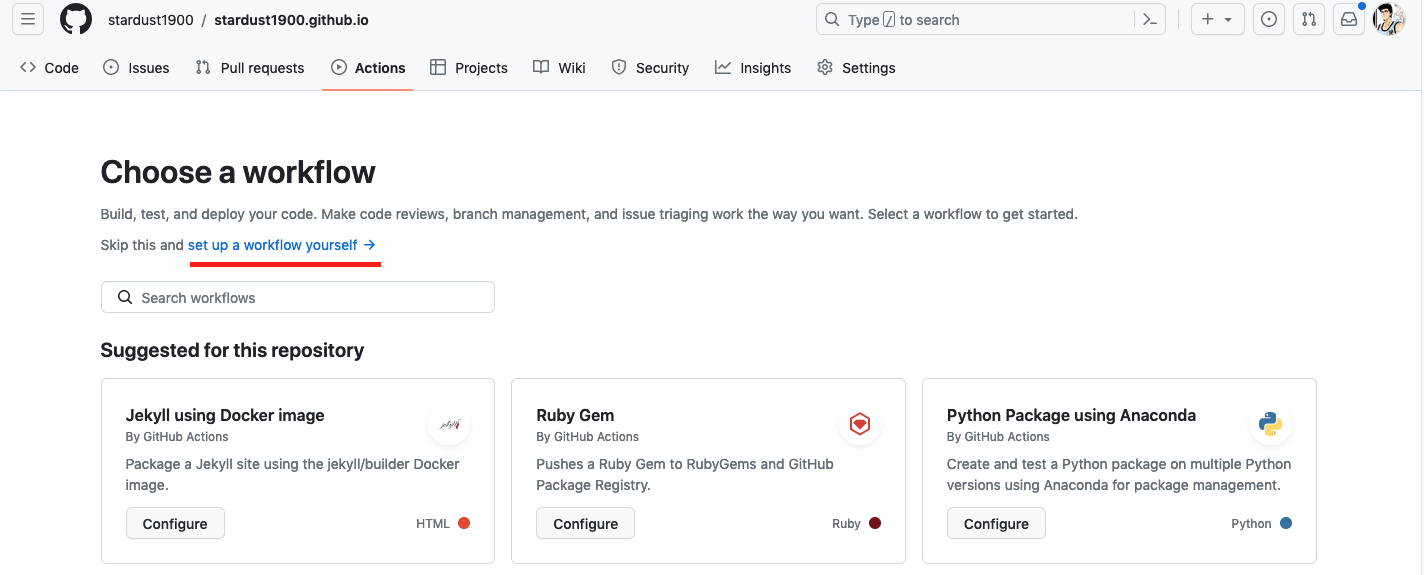Image resolution: width=1424 pixels, height=575 pixels.
Task: Click the Jekyll logo icon
Action: (x=449, y=425)
